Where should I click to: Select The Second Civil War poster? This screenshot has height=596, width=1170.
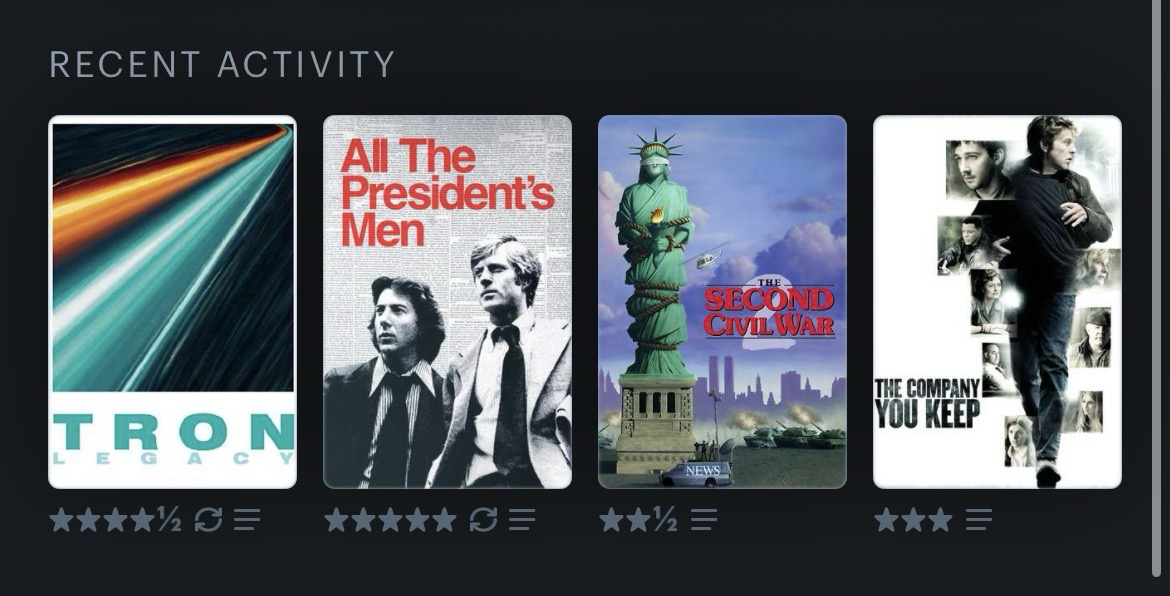(722, 302)
